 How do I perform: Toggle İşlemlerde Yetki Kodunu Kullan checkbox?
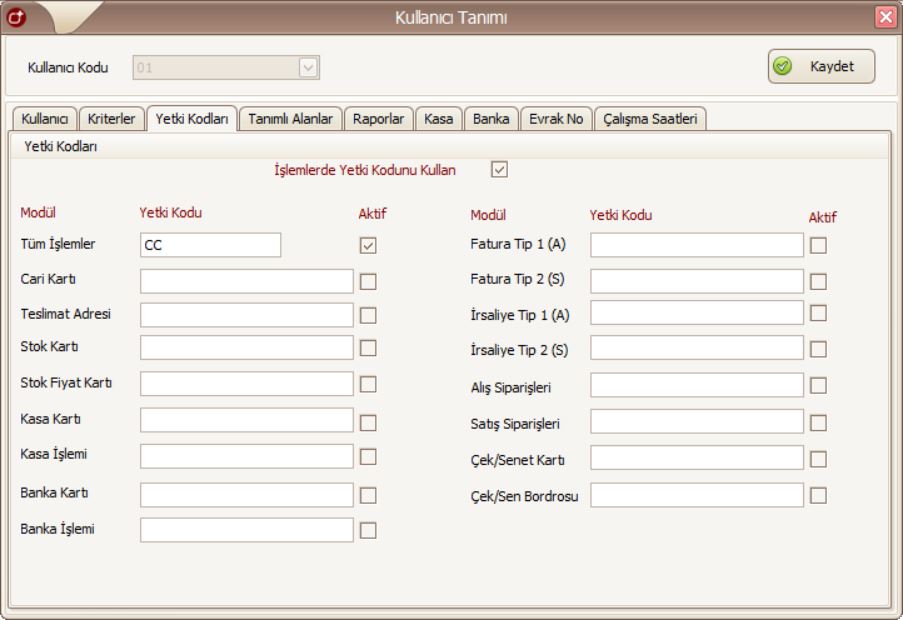499,170
